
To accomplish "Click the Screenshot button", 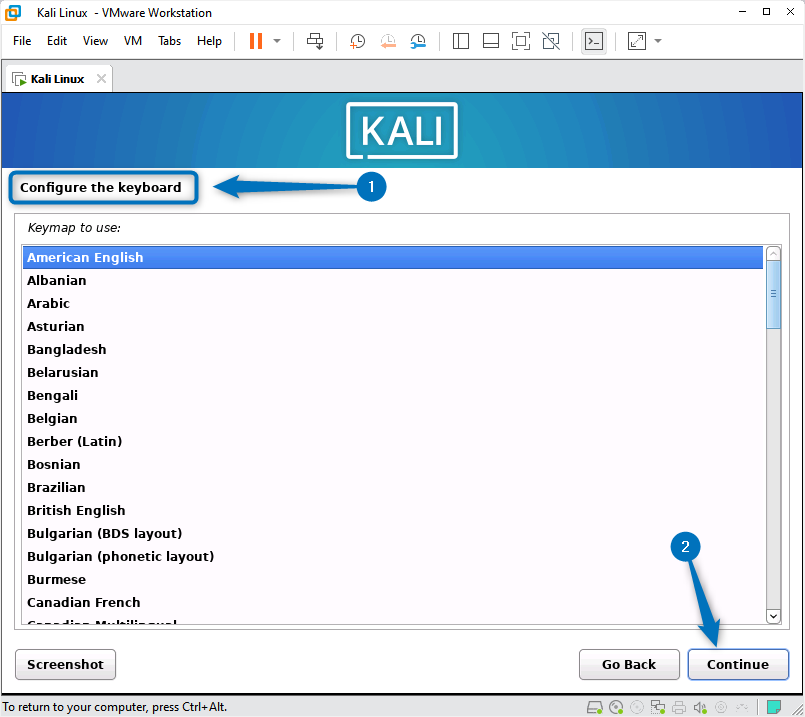I will 65,664.
